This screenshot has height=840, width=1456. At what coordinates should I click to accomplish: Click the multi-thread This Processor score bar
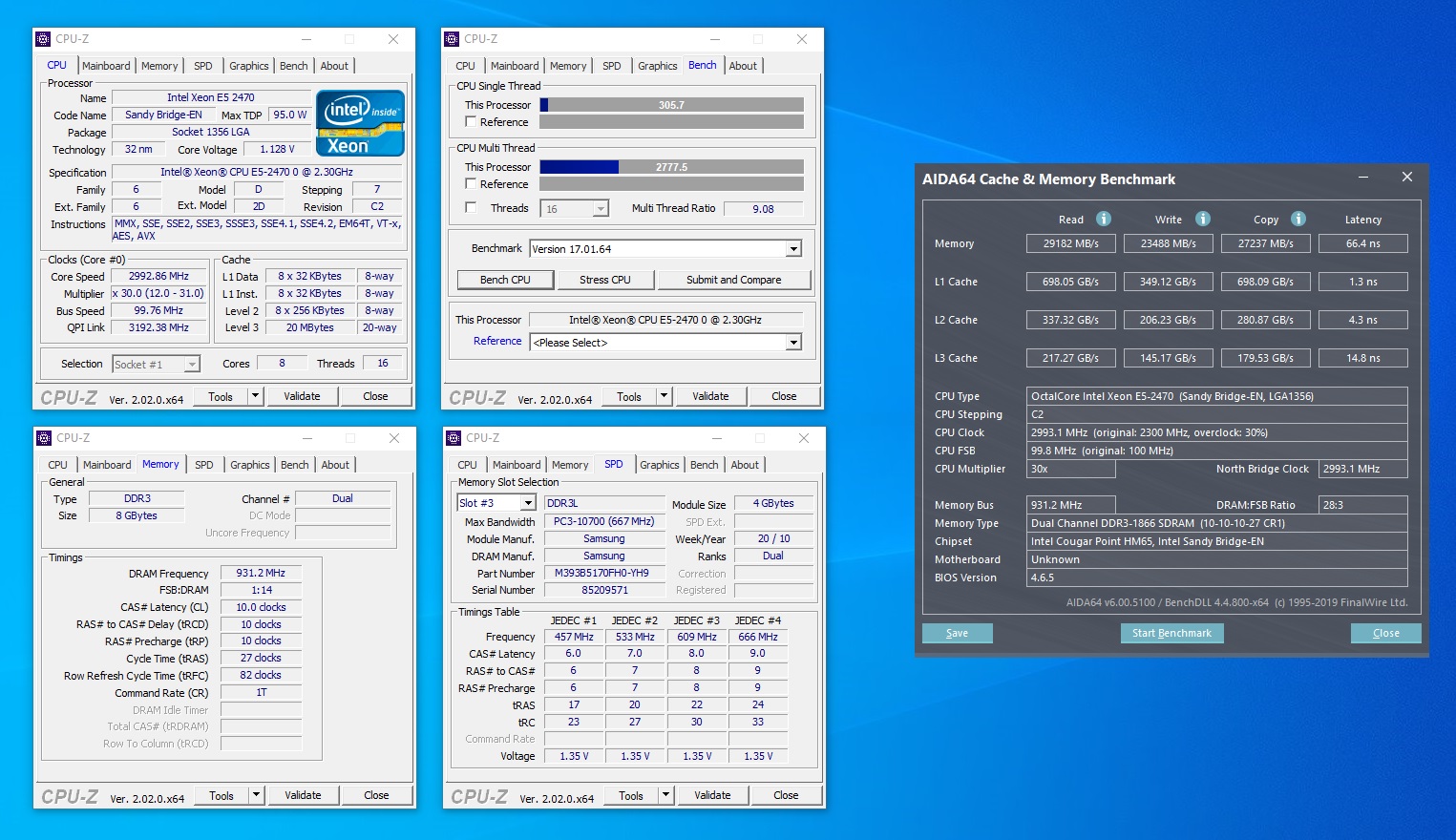(x=671, y=167)
